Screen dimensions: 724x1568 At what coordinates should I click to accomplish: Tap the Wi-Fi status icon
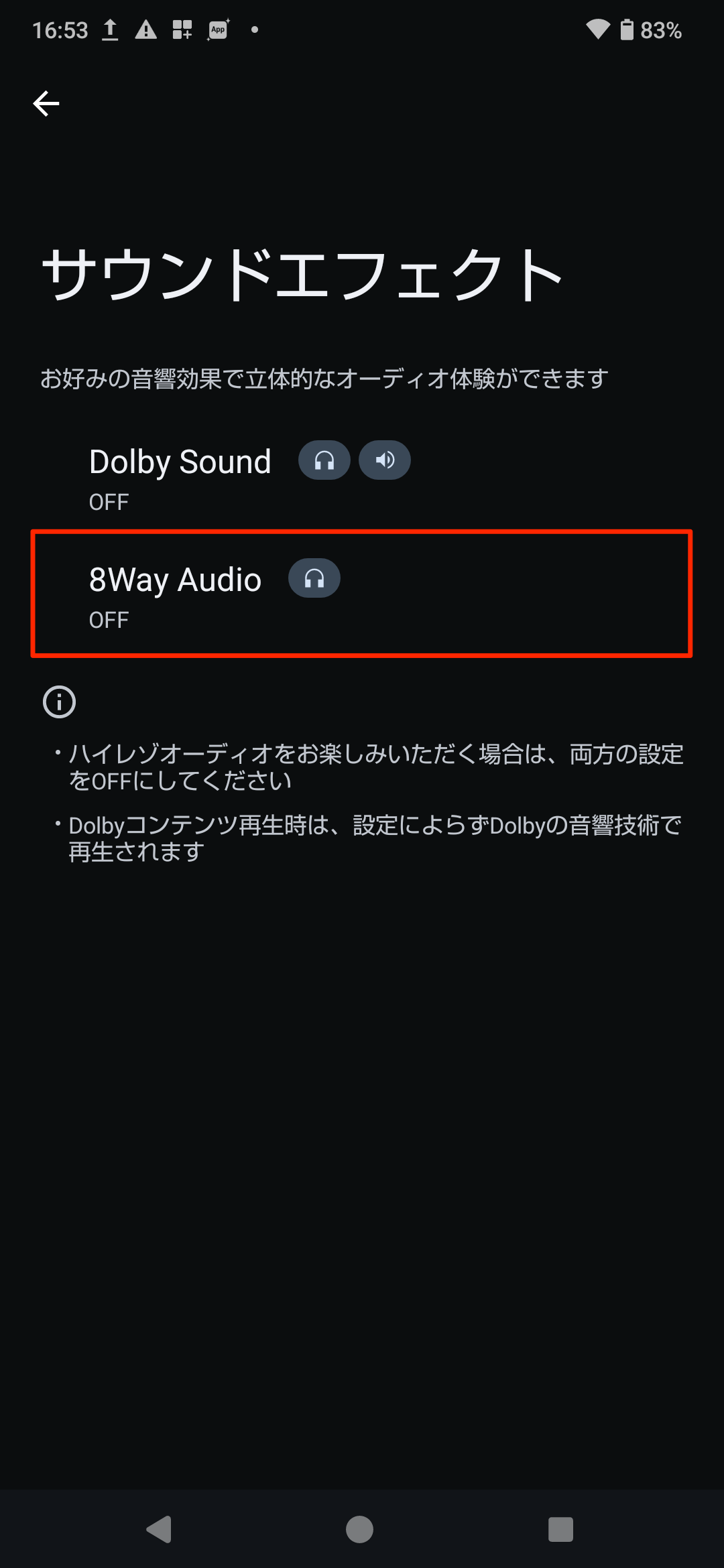coord(598,29)
